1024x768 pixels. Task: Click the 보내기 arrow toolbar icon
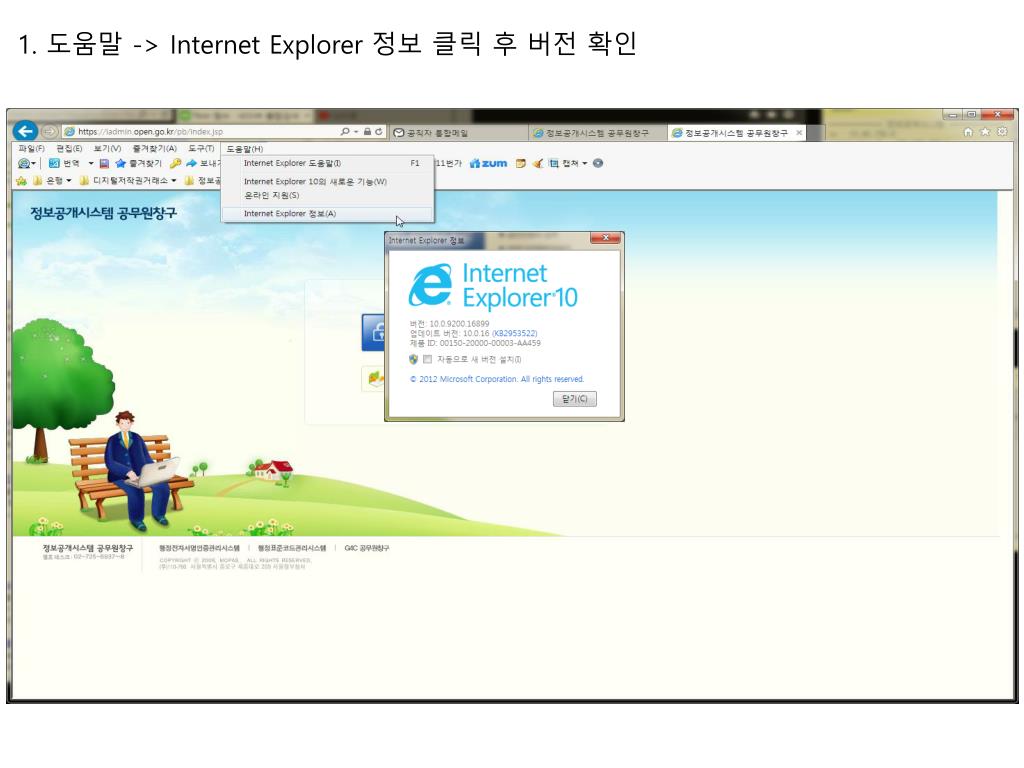coord(191,163)
